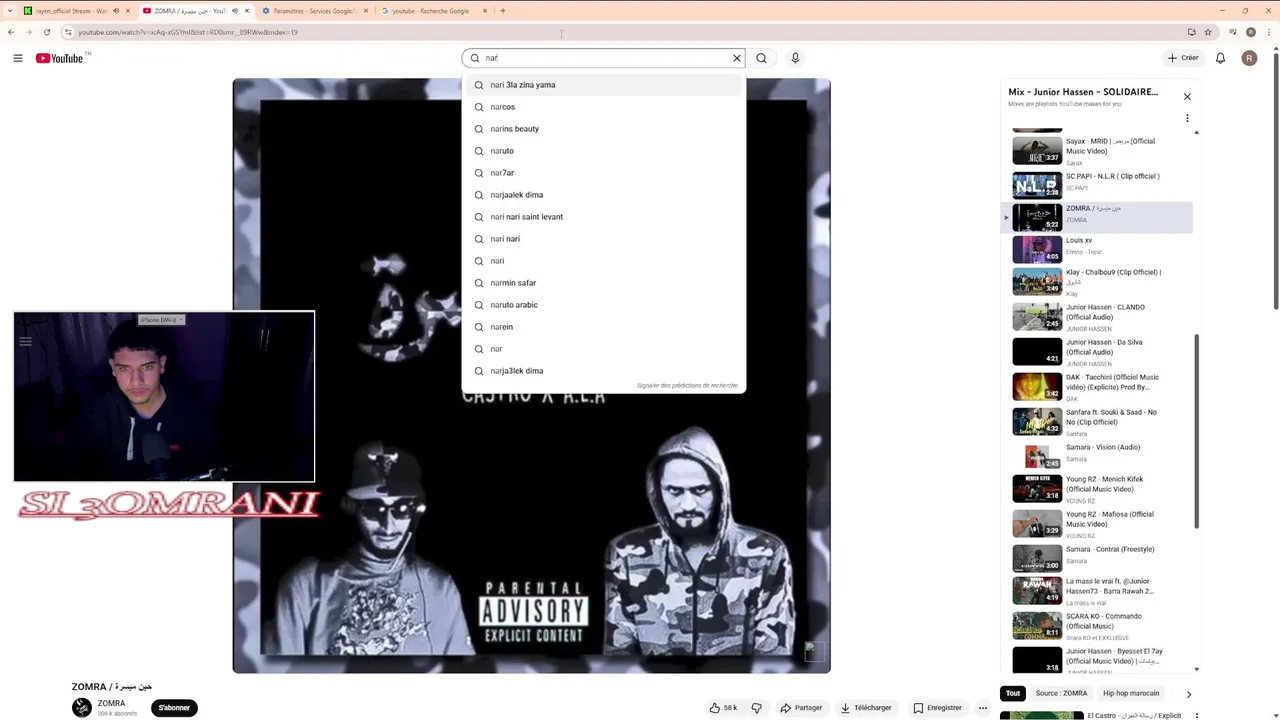The height and width of the screenshot is (720, 1280).
Task: Reload the page in Chrome
Action: click(x=46, y=32)
